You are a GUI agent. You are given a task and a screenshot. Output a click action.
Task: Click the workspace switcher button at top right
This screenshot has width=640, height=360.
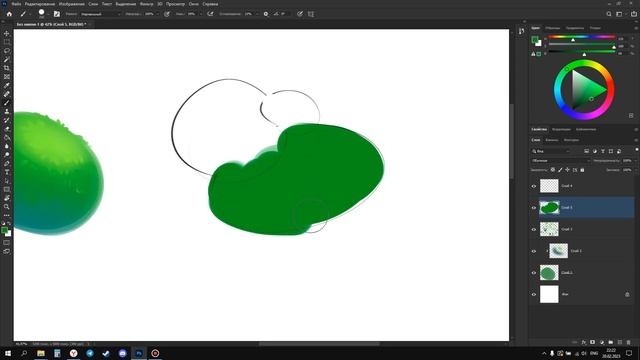[620, 14]
